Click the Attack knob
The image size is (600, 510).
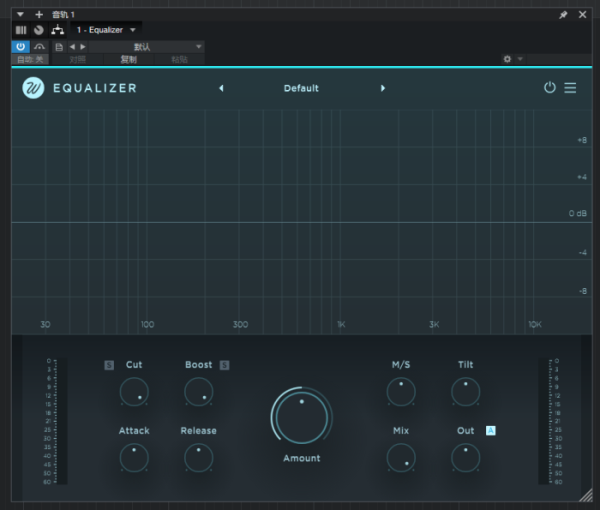pos(134,458)
